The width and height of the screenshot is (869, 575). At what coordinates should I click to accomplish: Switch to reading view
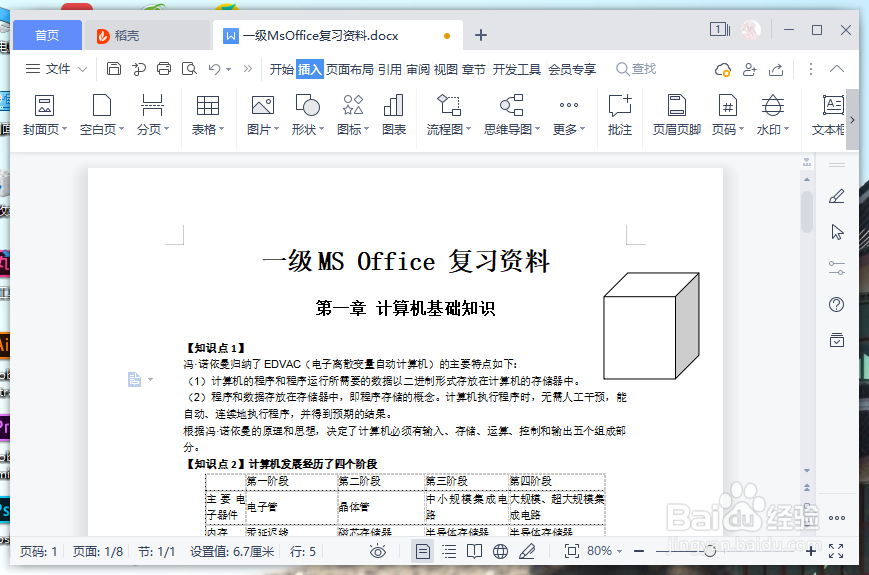(x=474, y=551)
